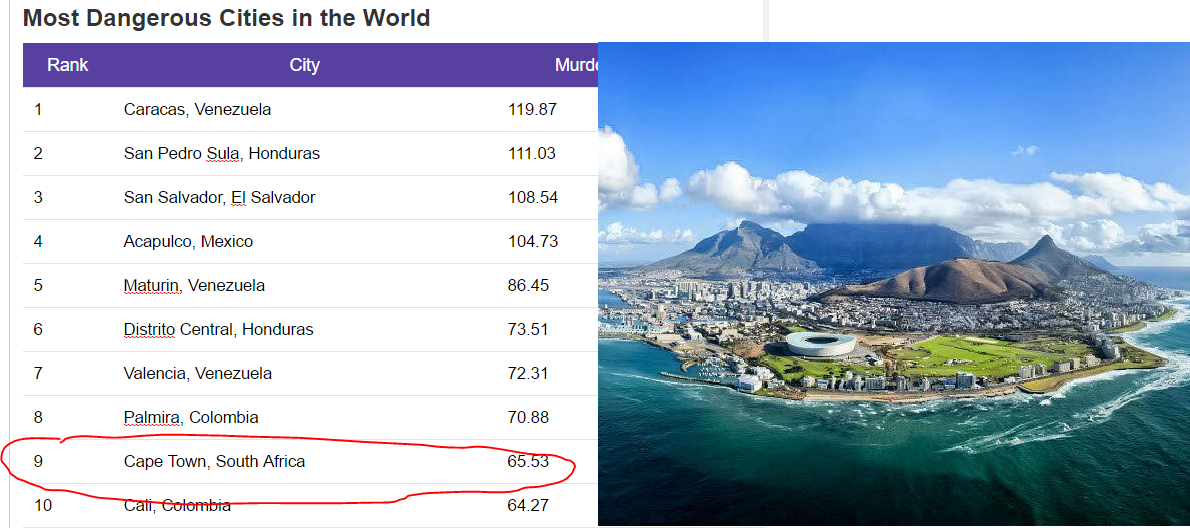Click the Cape Town aerial photo
This screenshot has width=1190, height=528.
click(894, 284)
